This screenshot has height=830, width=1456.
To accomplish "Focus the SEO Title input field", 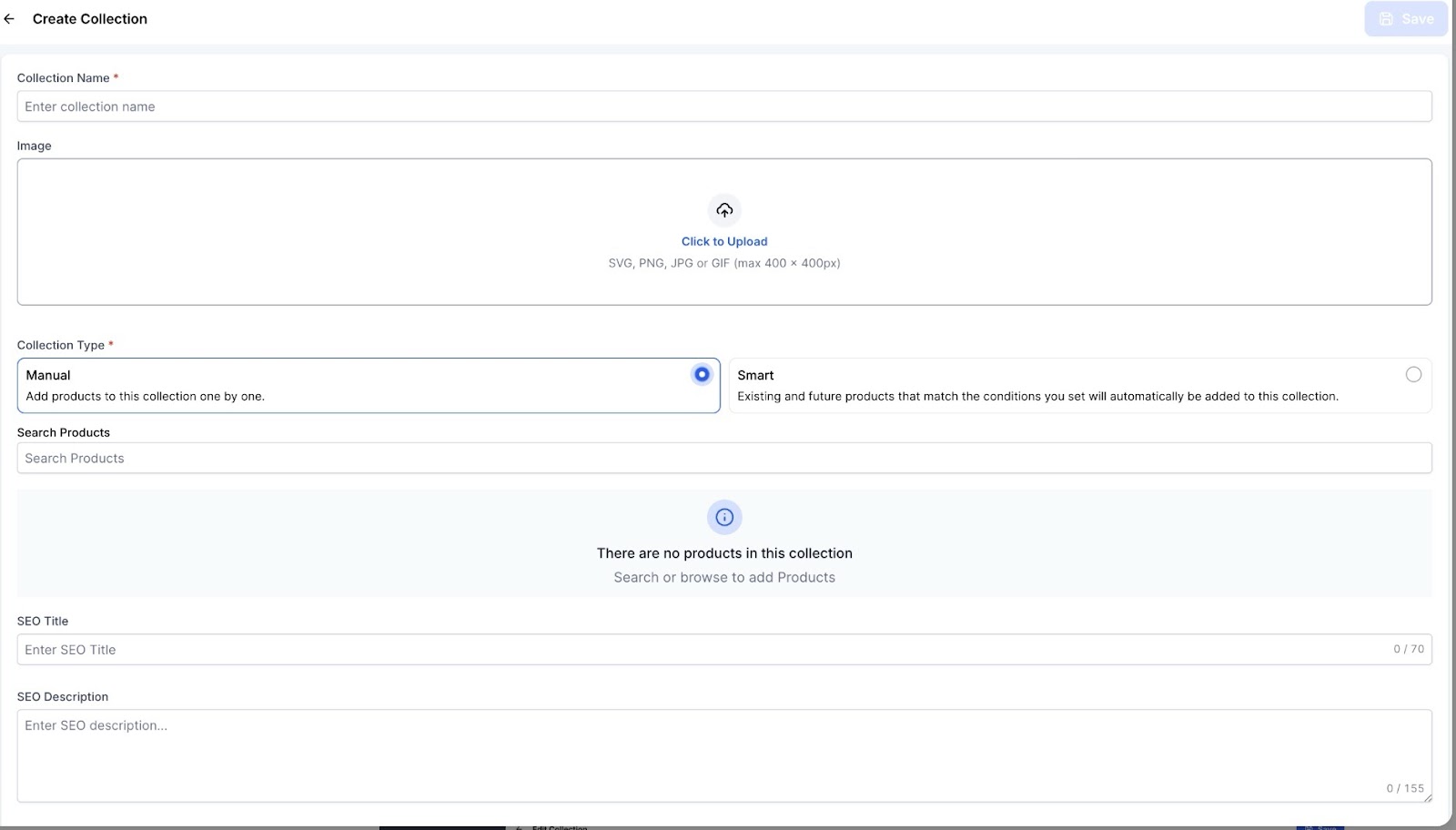I will click(x=701, y=650).
